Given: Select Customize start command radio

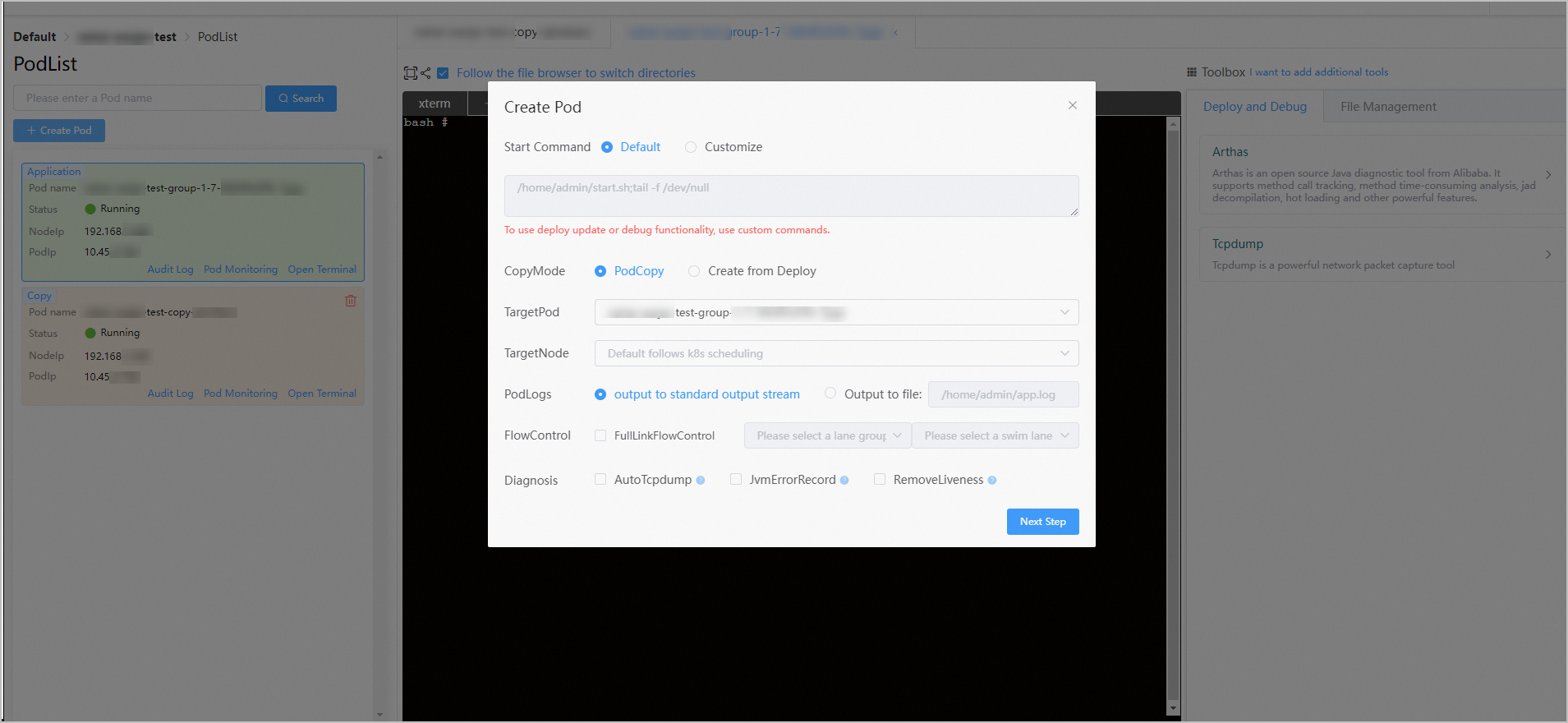Looking at the screenshot, I should click(x=691, y=147).
